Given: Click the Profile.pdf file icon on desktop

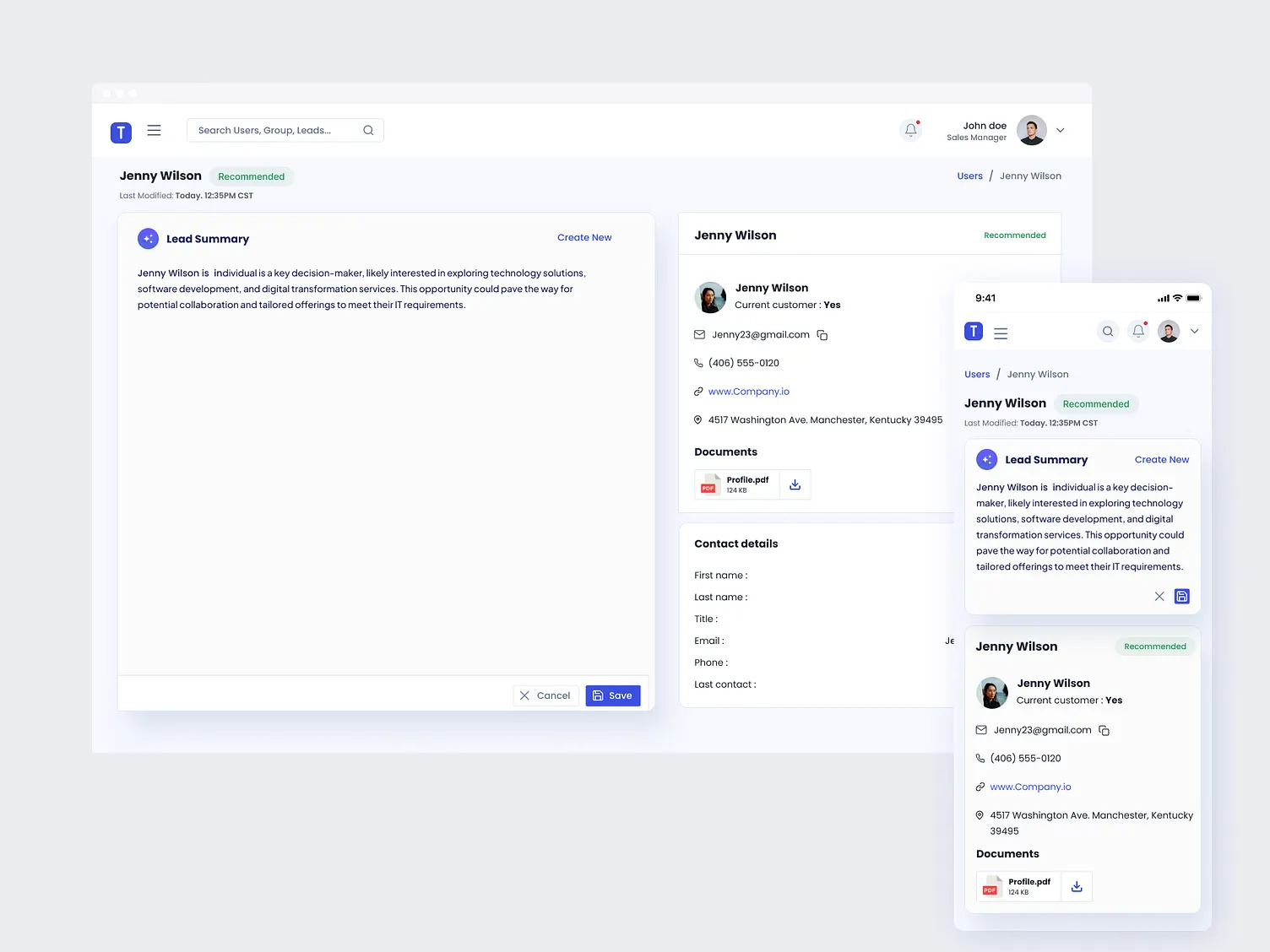Looking at the screenshot, I should (708, 484).
